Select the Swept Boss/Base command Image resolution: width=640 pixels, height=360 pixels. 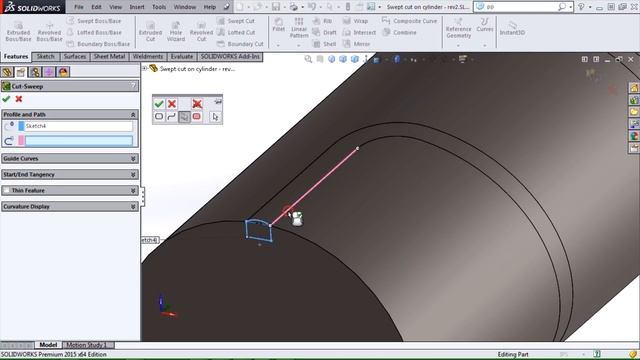coord(93,21)
